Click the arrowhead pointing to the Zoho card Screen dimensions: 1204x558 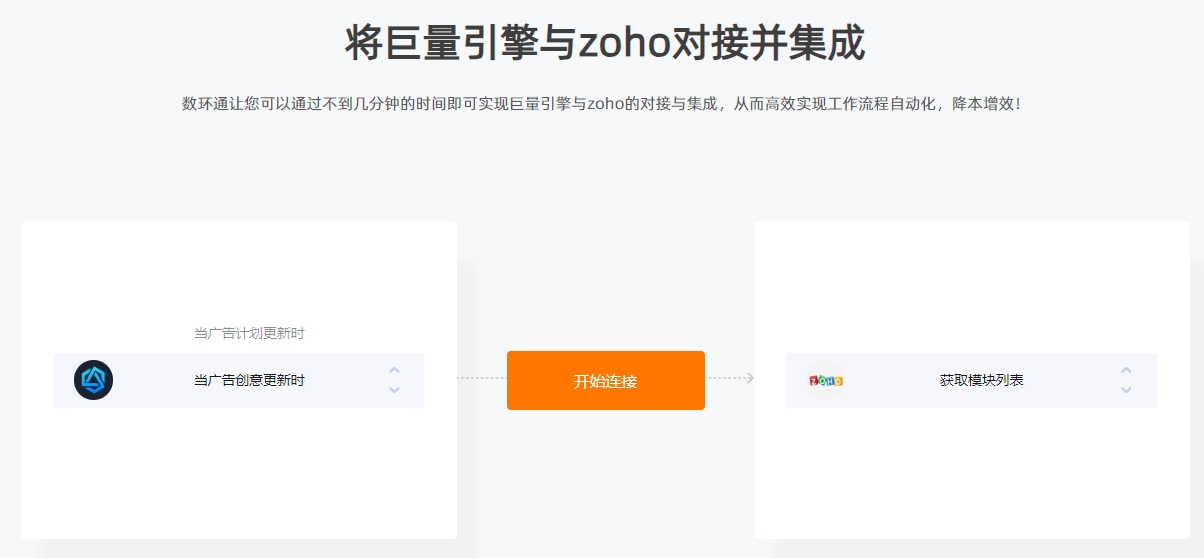pos(749,378)
